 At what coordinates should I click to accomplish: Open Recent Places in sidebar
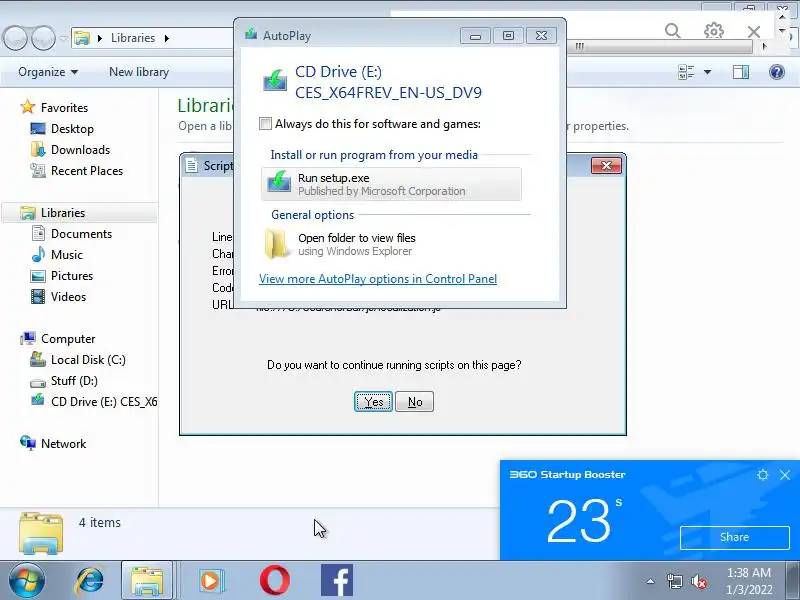pyautogui.click(x=87, y=170)
